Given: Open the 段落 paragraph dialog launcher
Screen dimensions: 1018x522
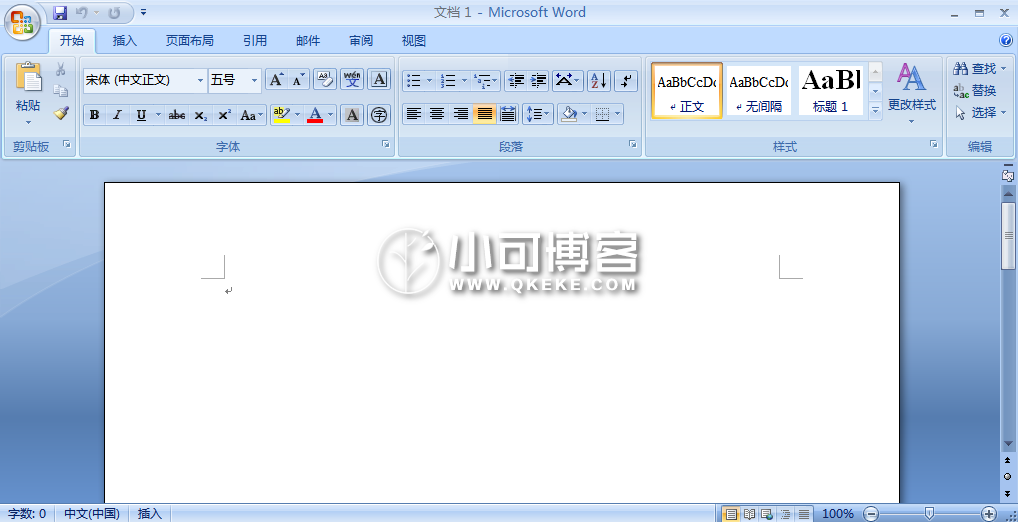Looking at the screenshot, I should coord(633,144).
